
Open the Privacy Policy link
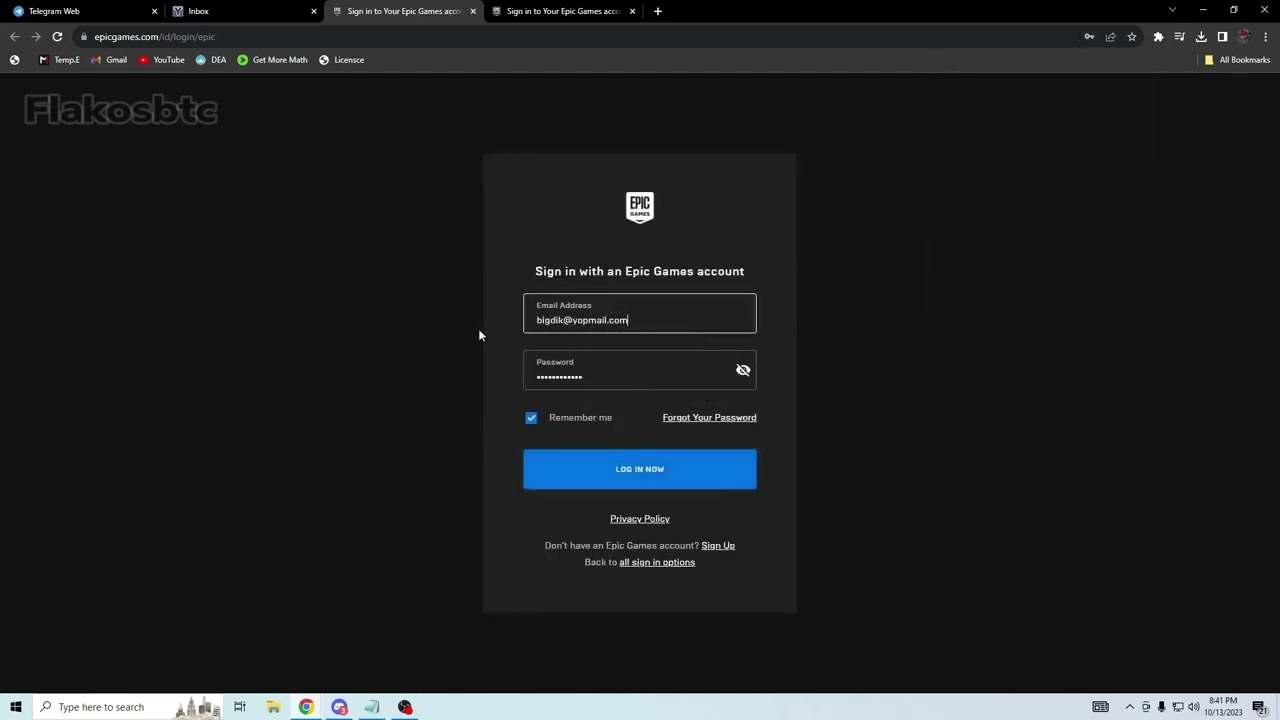click(640, 519)
